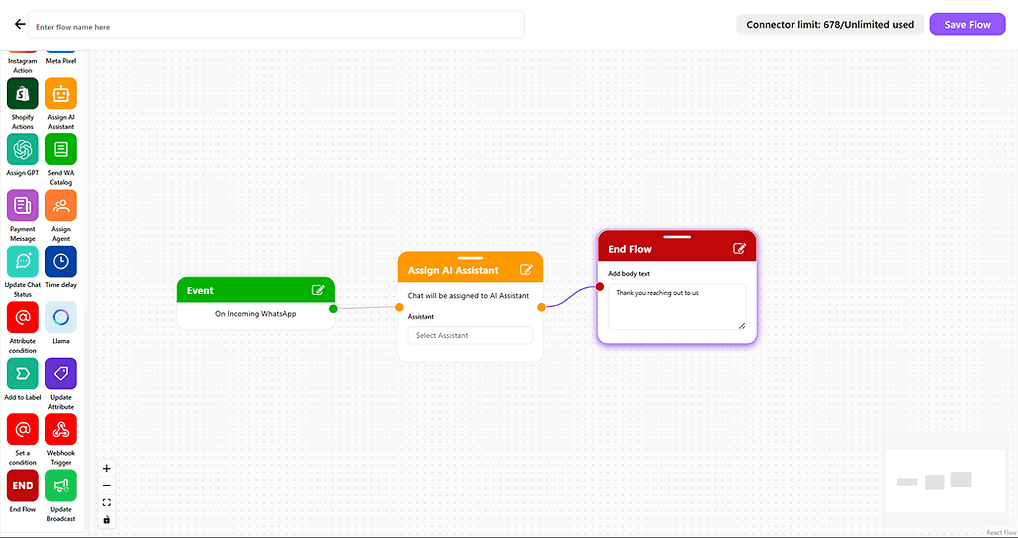
Task: Click the flow name input field
Action: coord(277,27)
